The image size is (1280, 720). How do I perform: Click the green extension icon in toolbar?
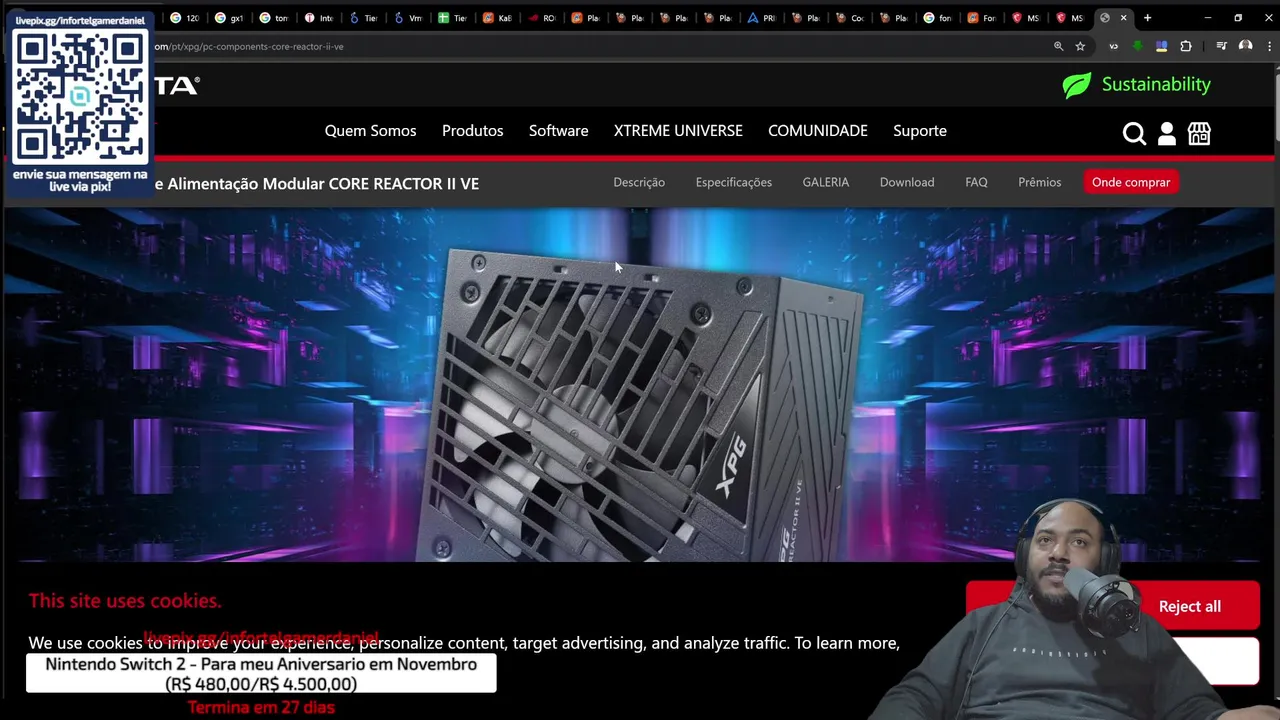coord(1138,46)
